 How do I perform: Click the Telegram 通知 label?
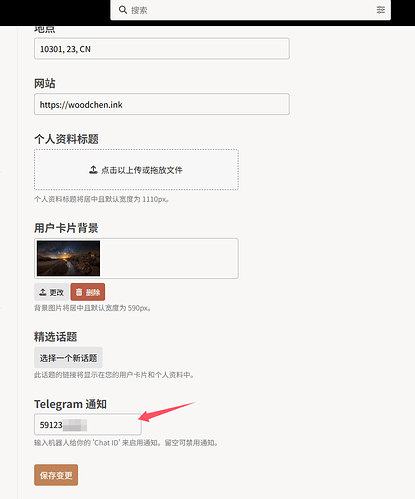click(70, 404)
